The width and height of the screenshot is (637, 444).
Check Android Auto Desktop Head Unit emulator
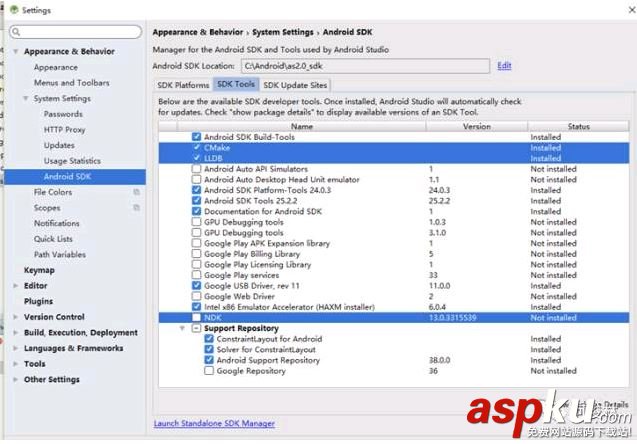click(197, 179)
